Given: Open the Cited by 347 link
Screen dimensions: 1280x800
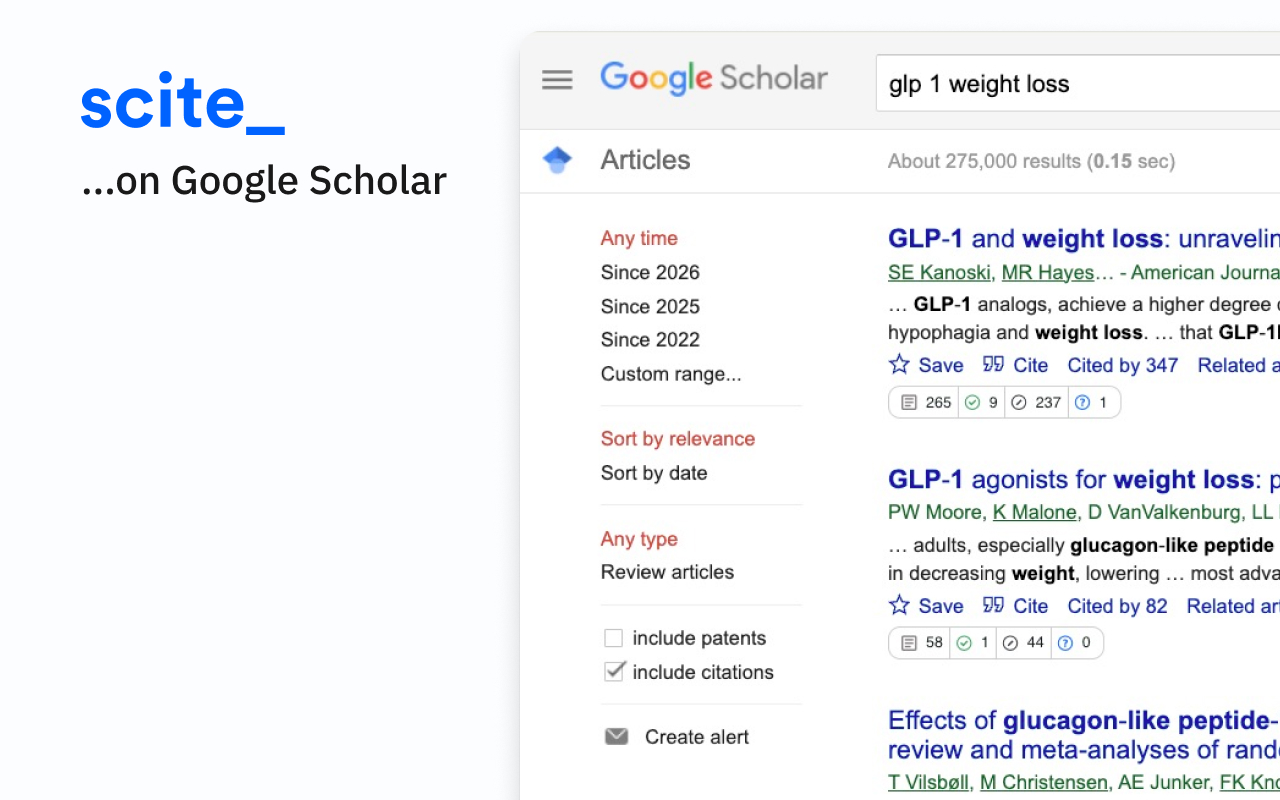Looking at the screenshot, I should click(x=1123, y=365).
